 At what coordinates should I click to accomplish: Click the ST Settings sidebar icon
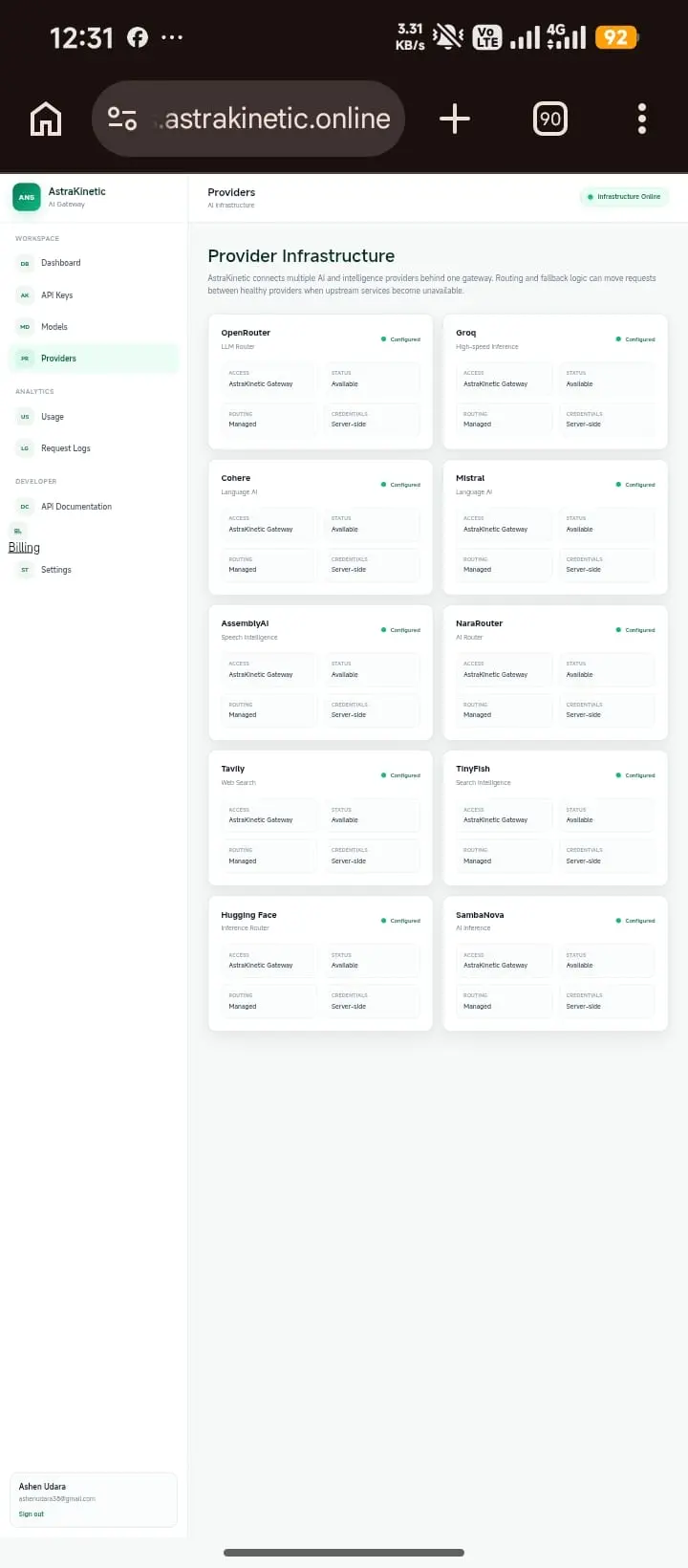(x=25, y=570)
